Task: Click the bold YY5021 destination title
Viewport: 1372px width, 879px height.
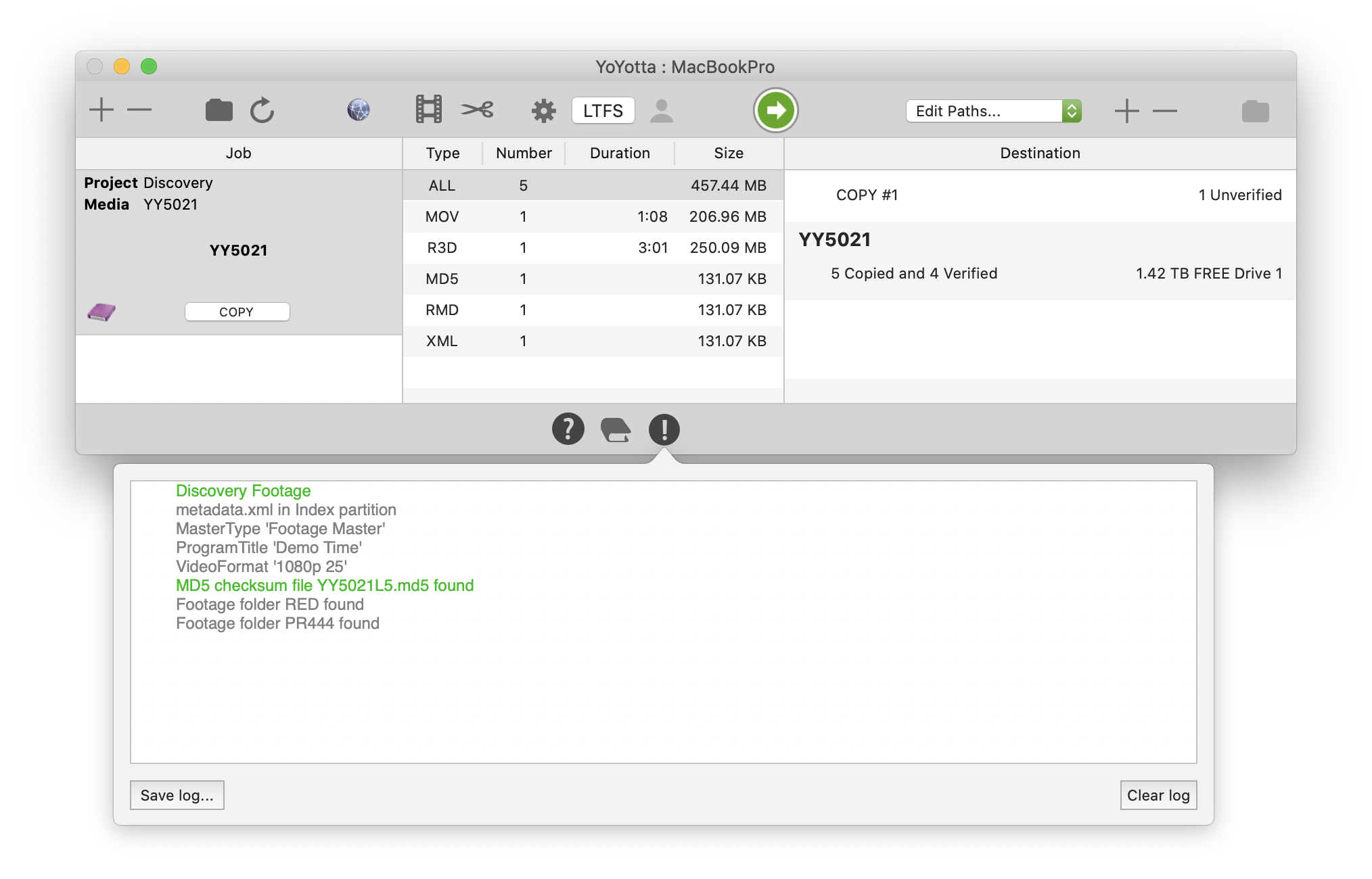Action: click(x=834, y=239)
